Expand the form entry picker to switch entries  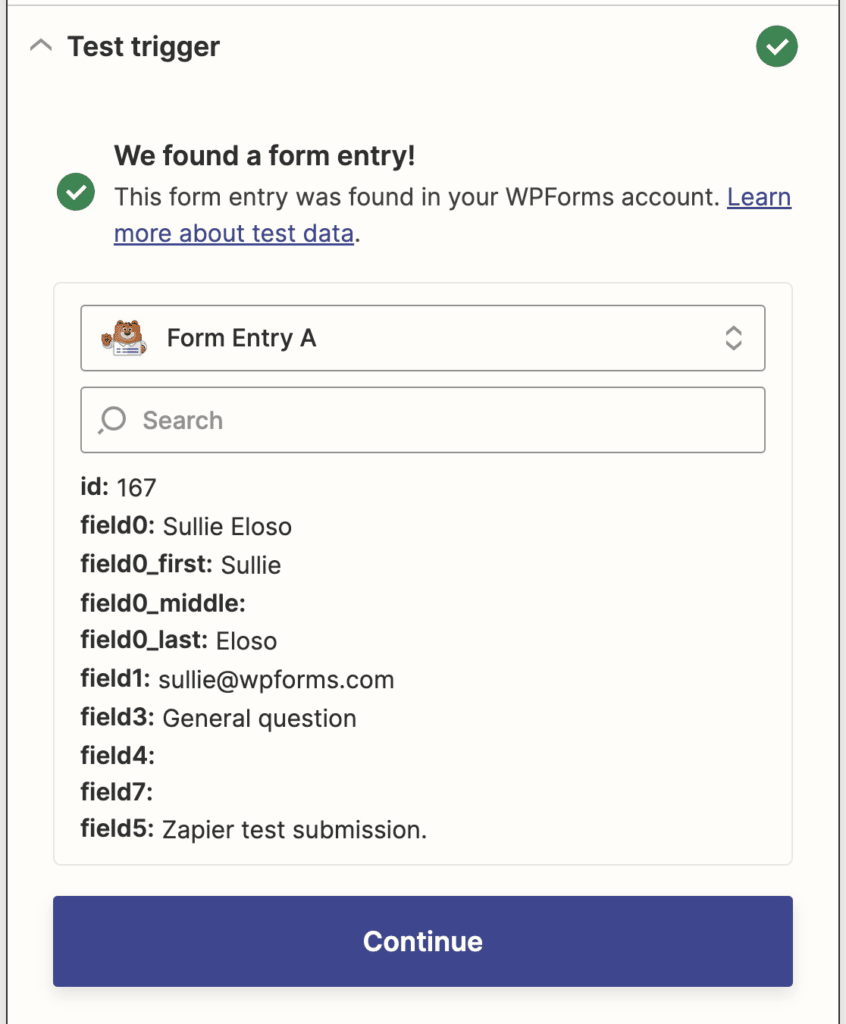(x=422, y=338)
